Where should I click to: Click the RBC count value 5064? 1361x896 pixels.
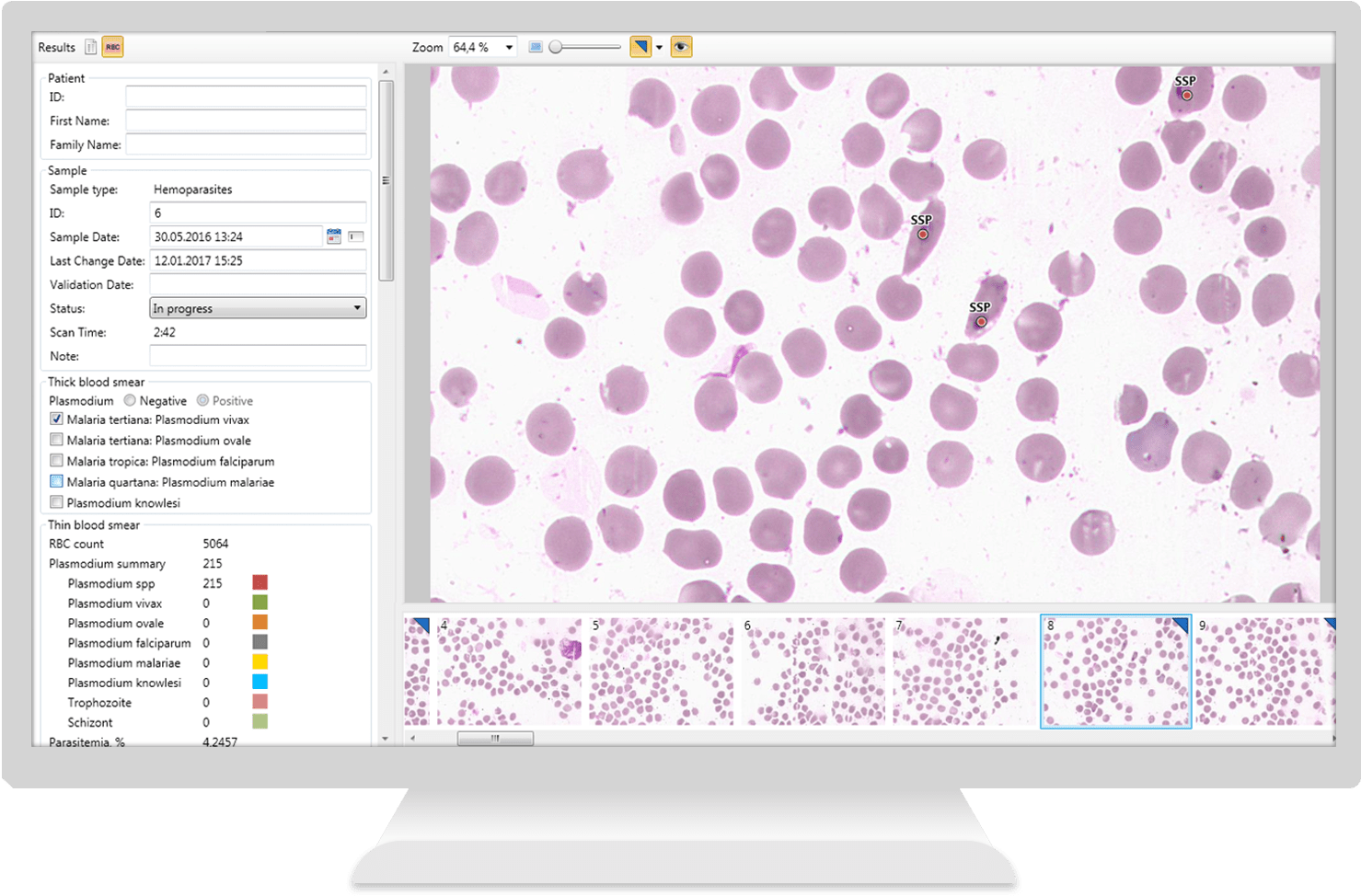215,544
